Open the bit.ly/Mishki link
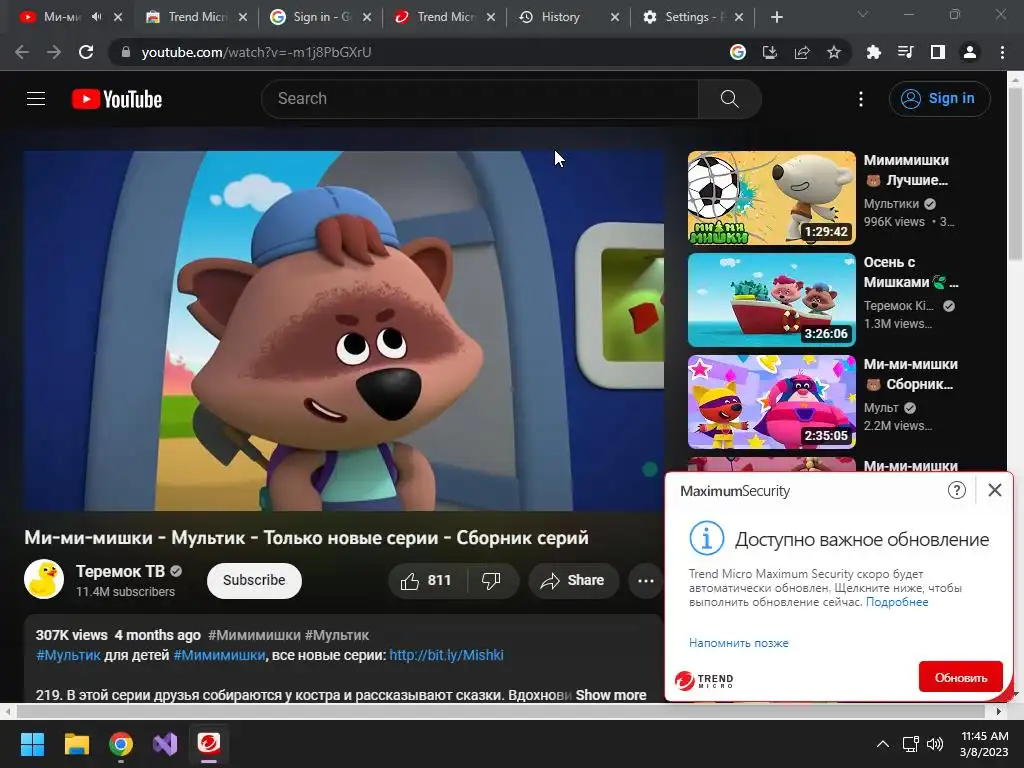This screenshot has width=1024, height=768. coord(446,655)
